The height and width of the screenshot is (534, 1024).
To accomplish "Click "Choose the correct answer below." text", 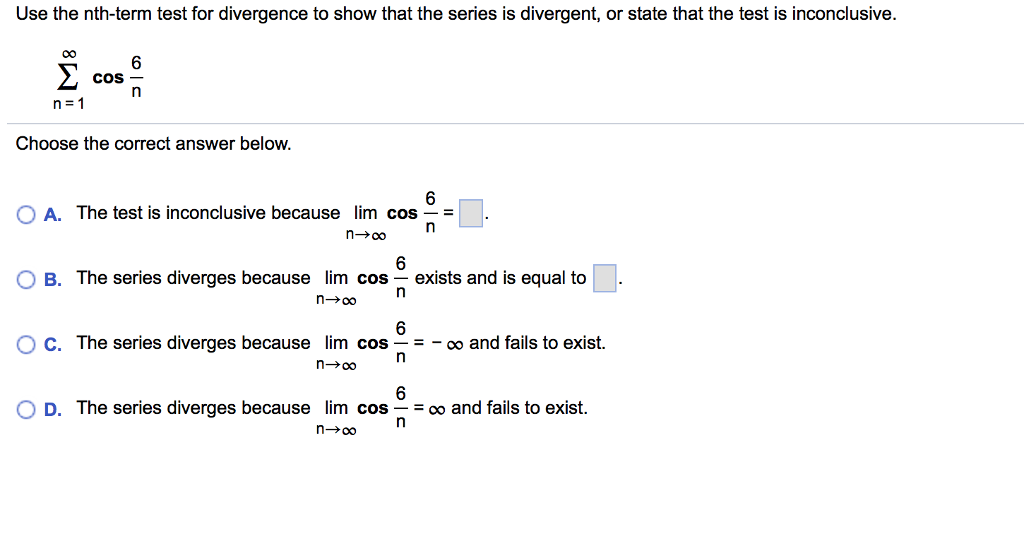I will coord(153,144).
